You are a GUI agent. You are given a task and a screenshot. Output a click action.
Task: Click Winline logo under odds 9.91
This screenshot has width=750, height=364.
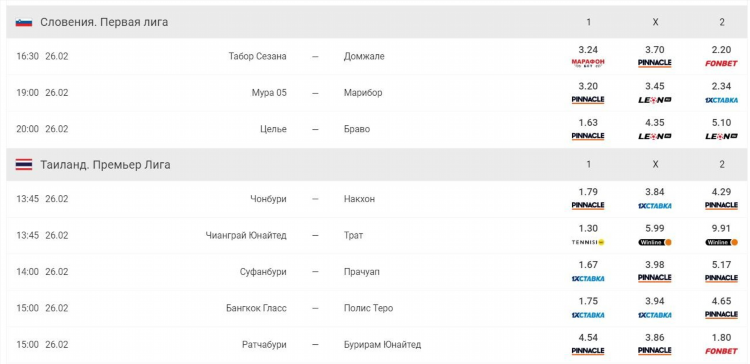point(721,242)
